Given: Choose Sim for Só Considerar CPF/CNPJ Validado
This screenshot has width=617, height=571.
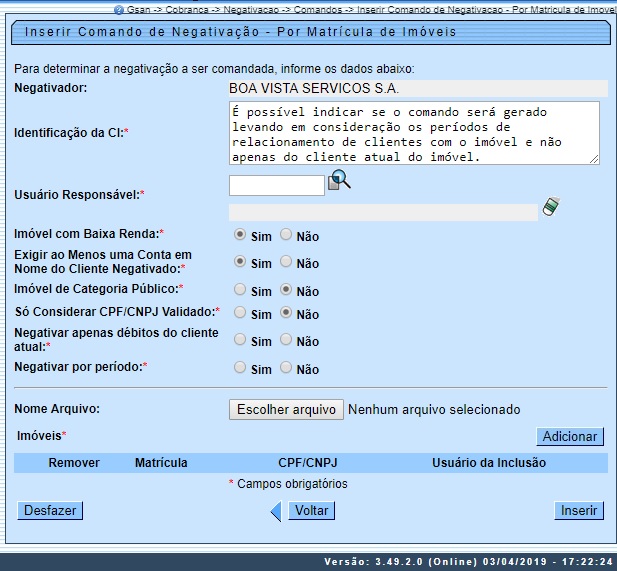Looking at the screenshot, I should point(239,313).
